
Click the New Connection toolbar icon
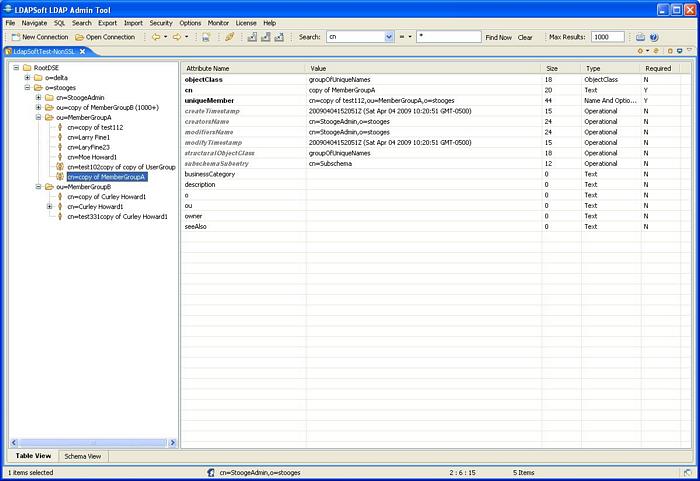(x=14, y=37)
